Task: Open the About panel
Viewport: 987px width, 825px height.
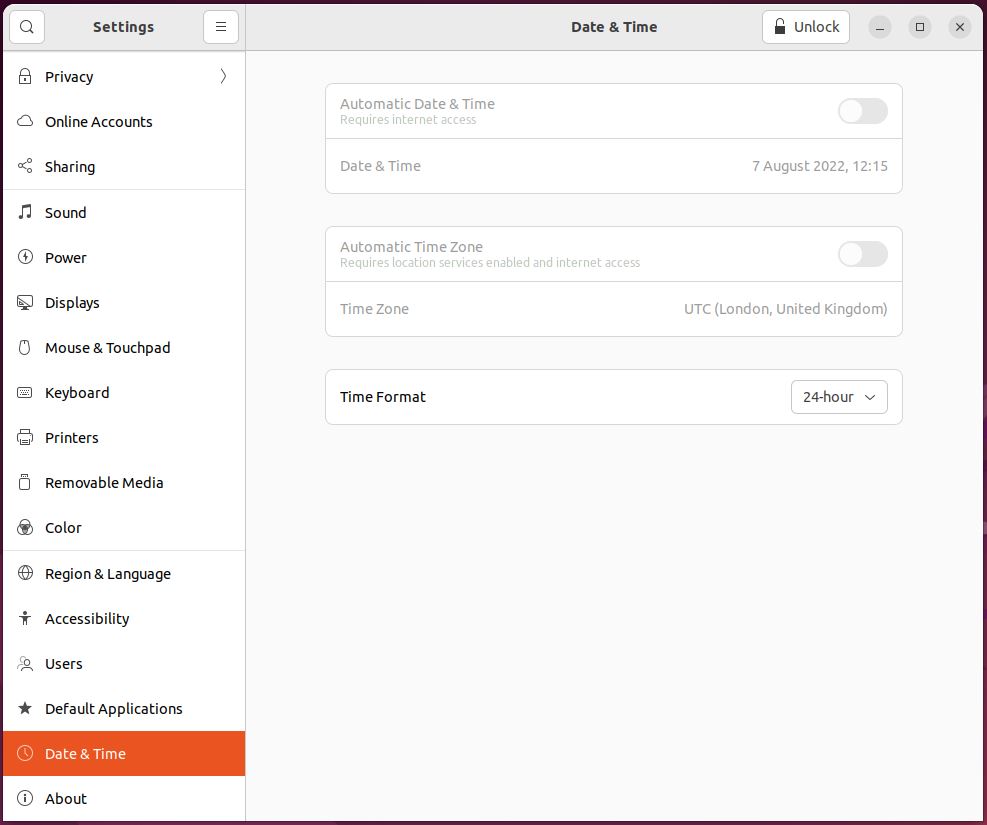Action: click(66, 798)
